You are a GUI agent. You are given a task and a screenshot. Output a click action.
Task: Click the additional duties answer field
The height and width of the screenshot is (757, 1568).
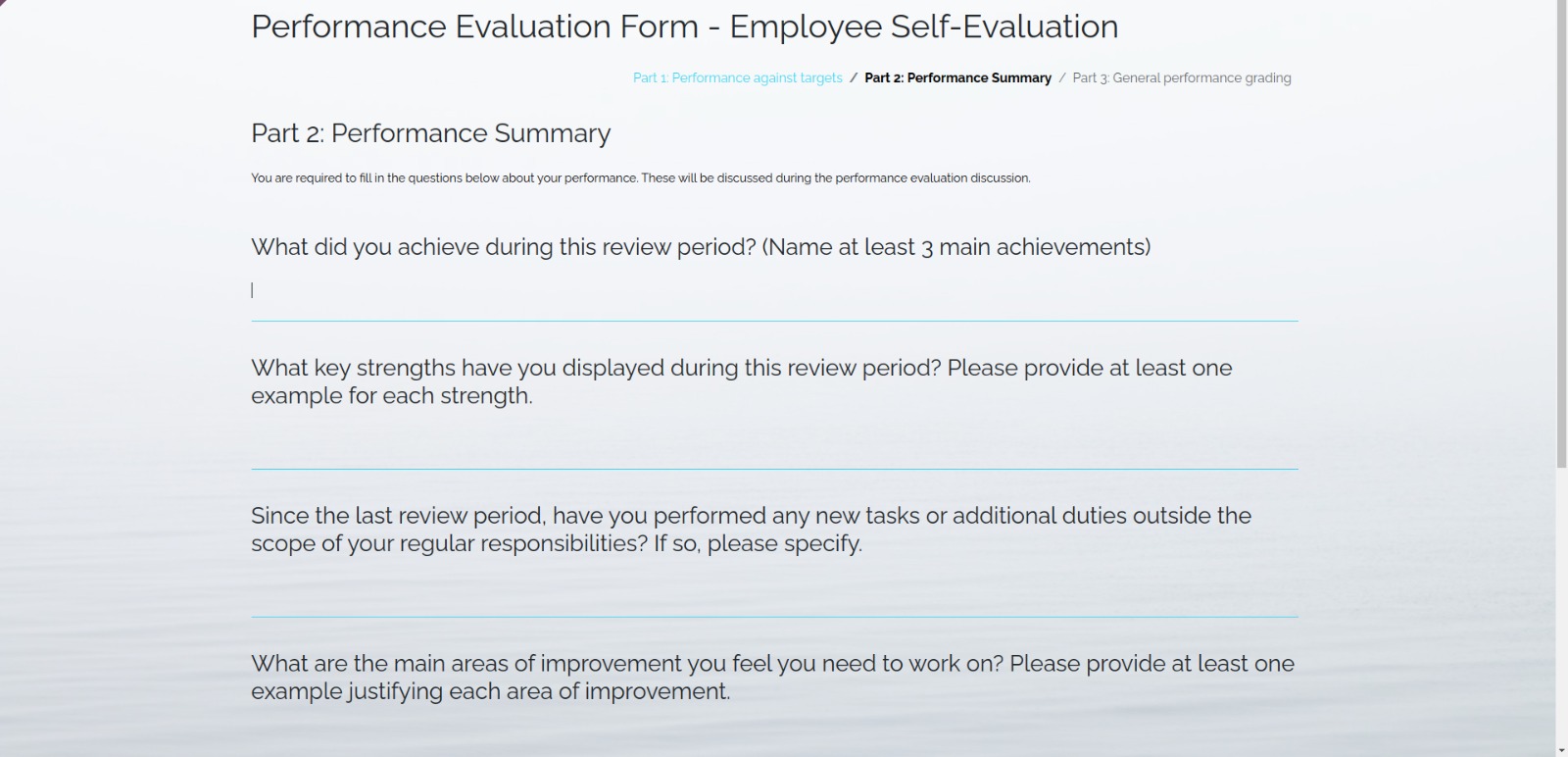tap(774, 587)
